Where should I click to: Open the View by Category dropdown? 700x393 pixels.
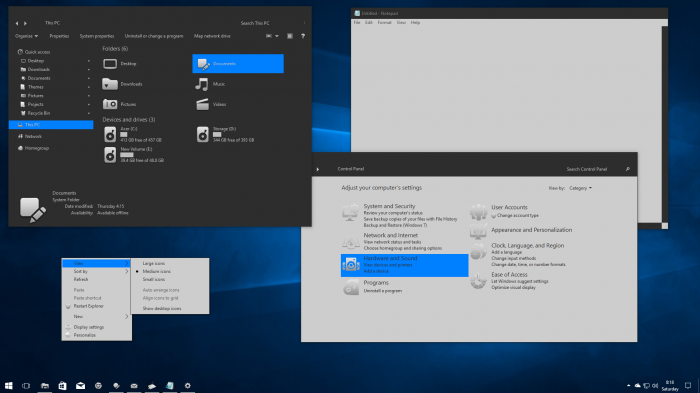point(580,188)
